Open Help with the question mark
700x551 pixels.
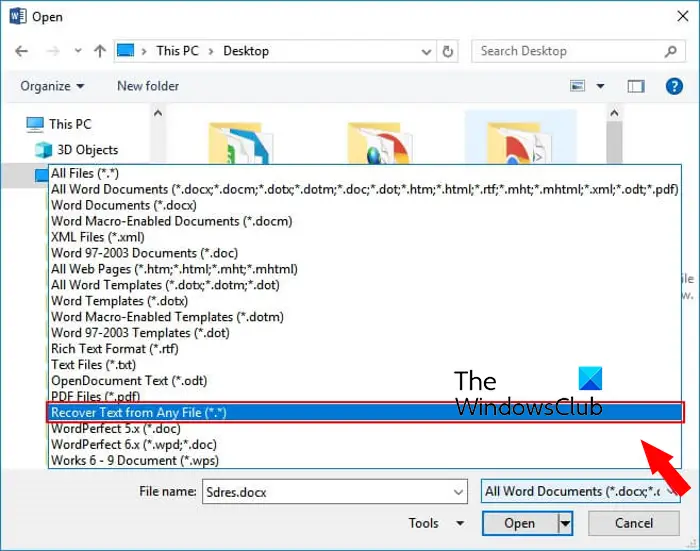pos(674,86)
